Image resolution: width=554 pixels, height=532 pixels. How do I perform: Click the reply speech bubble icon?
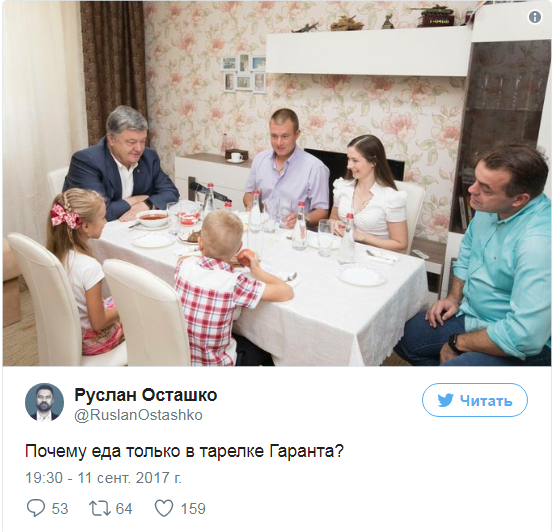36,508
